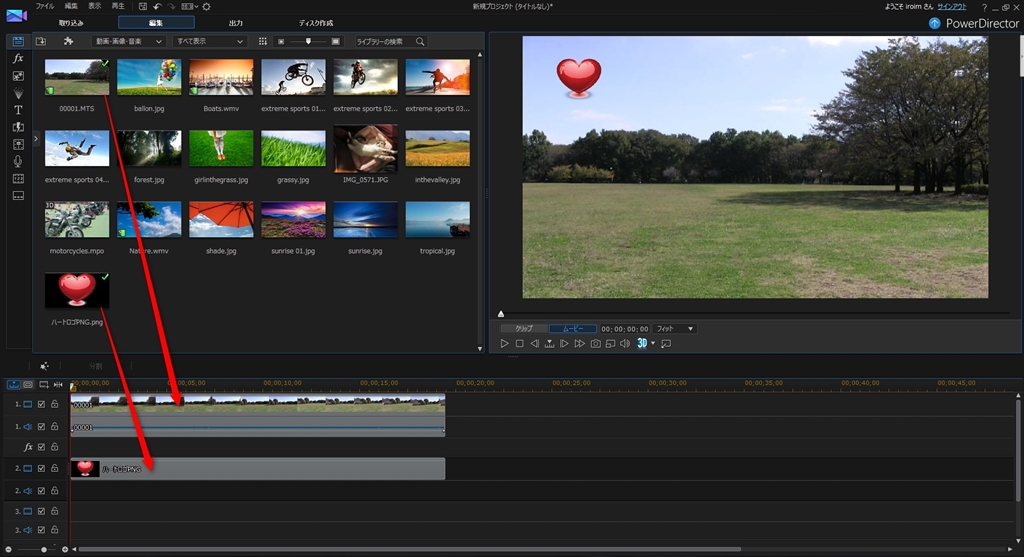Click the undock preview window icon
Viewport: 1024px width, 557px height.
[x=666, y=343]
